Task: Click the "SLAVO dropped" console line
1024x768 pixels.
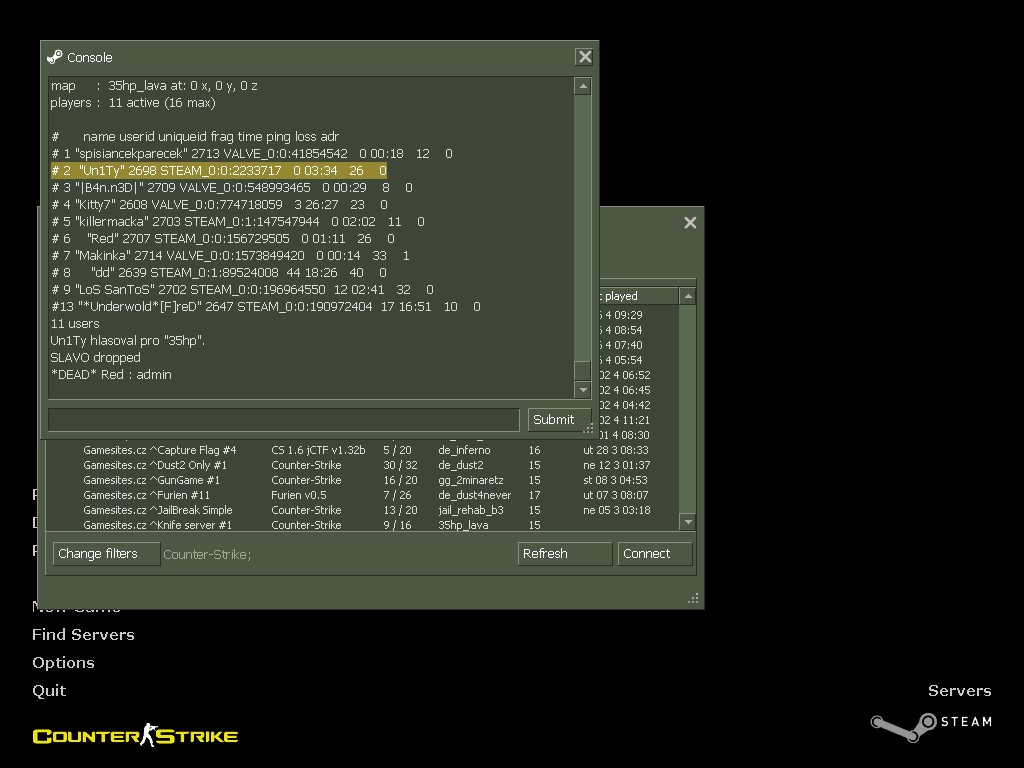Action: pyautogui.click(x=95, y=357)
